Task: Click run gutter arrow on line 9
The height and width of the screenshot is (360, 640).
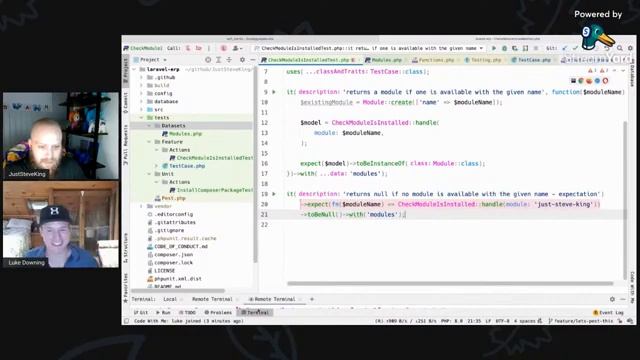Action: tap(274, 92)
